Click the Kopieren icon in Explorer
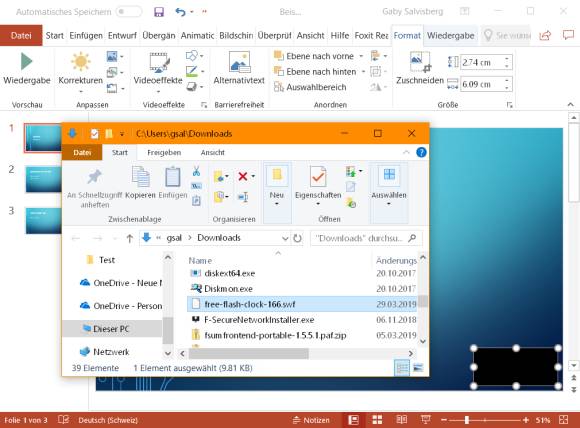Screen dimensions: 580x428 [141, 176]
